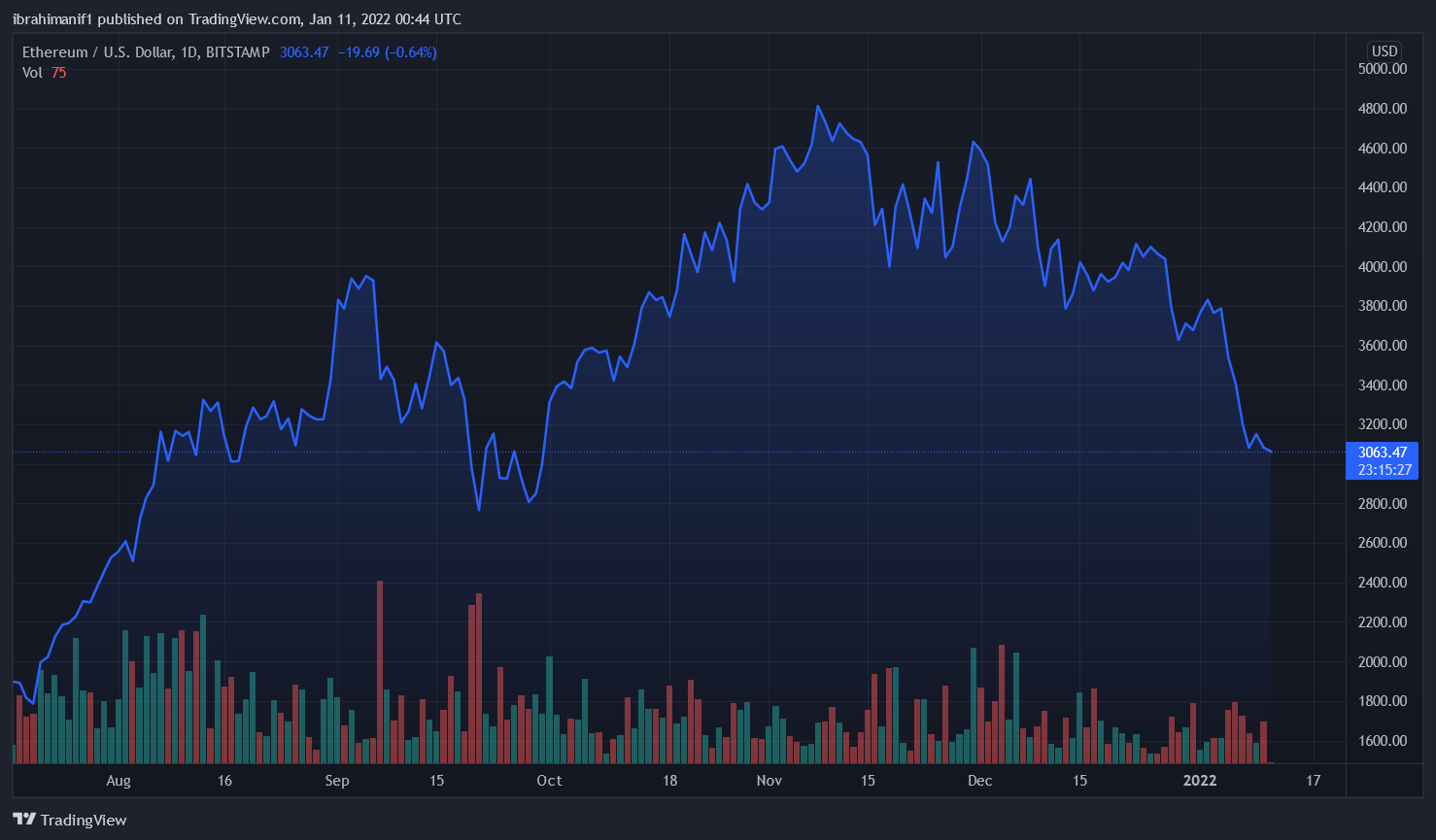
Task: Click the November price peak on the line
Action: [x=817, y=107]
